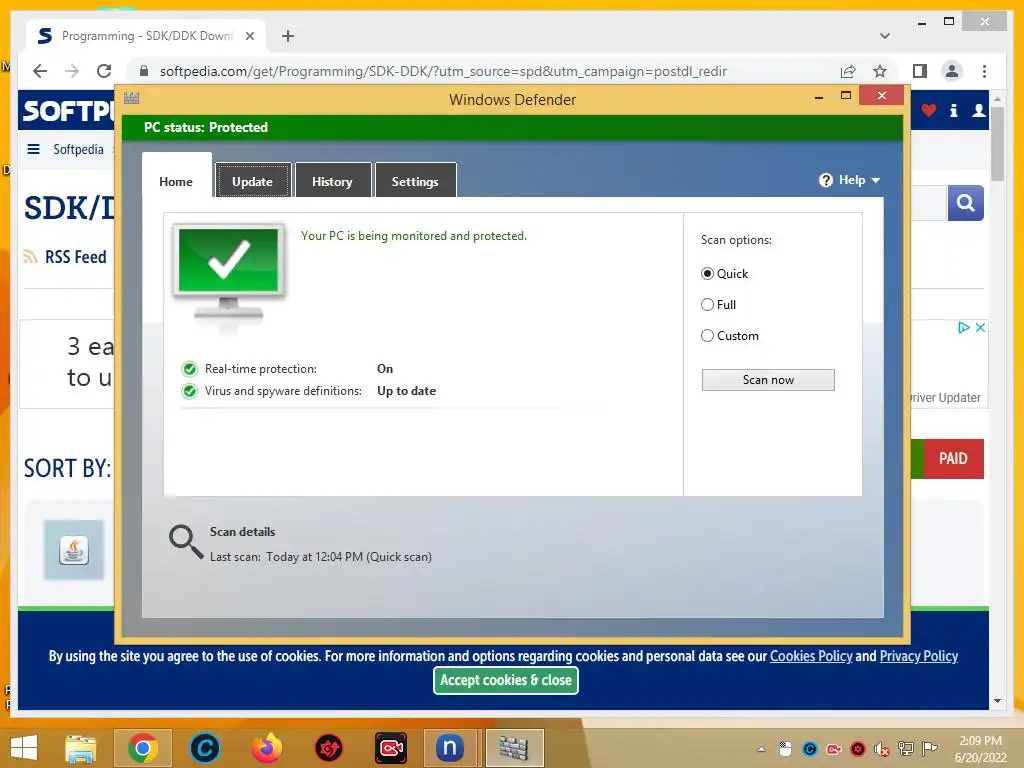The width and height of the screenshot is (1024, 768).
Task: Open the Privacy Policy link
Action: 918,656
